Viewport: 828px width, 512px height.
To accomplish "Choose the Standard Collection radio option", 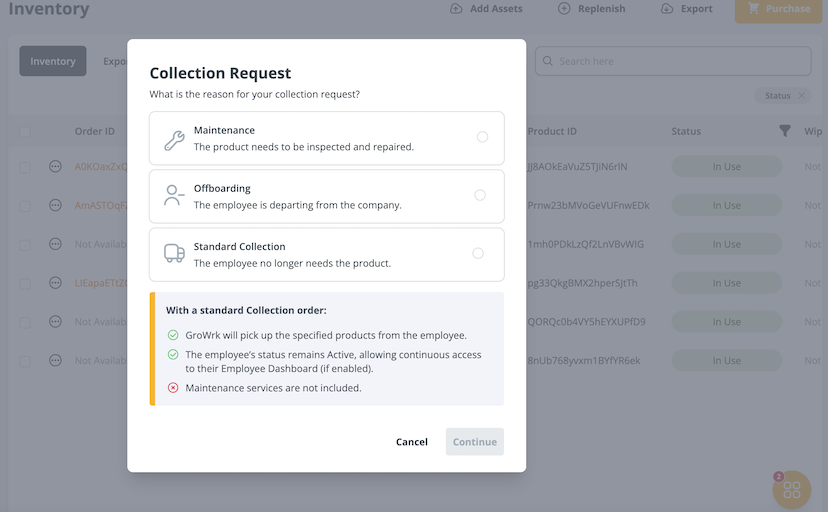I will (478, 253).
